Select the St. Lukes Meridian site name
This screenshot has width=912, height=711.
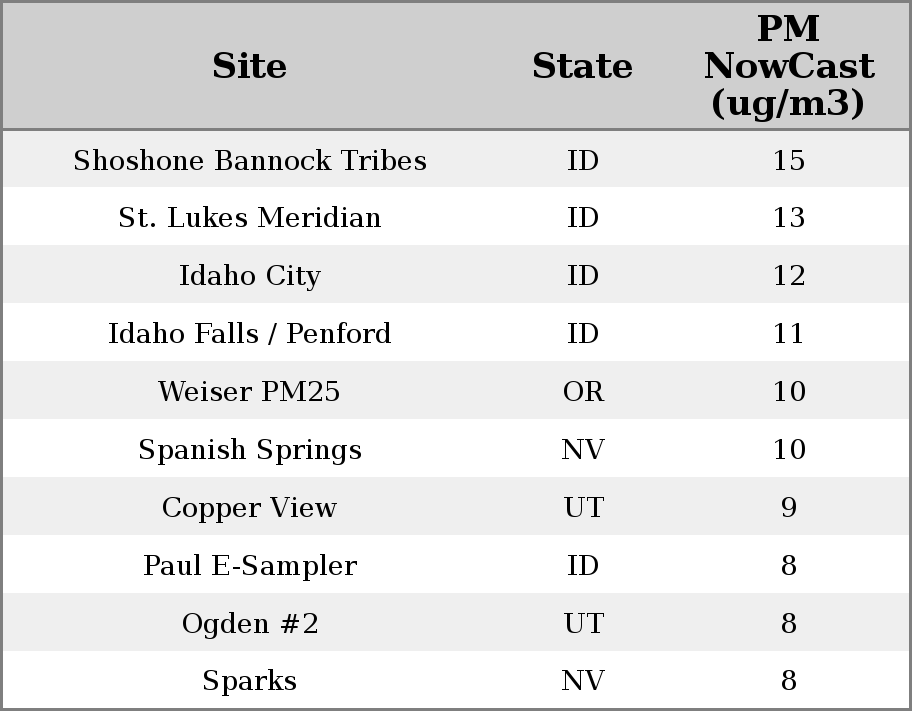pos(250,218)
